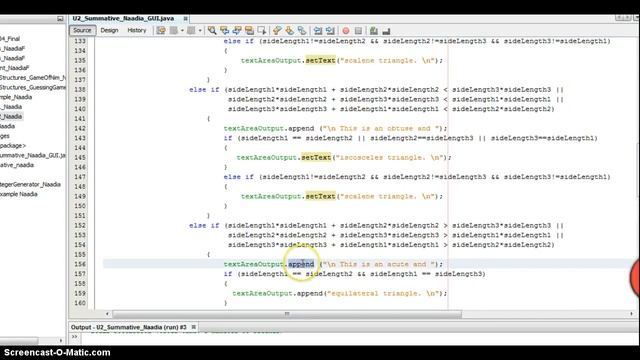This screenshot has width=640, height=360.
Task: Click the else if keyword on line 152
Action: [204, 225]
